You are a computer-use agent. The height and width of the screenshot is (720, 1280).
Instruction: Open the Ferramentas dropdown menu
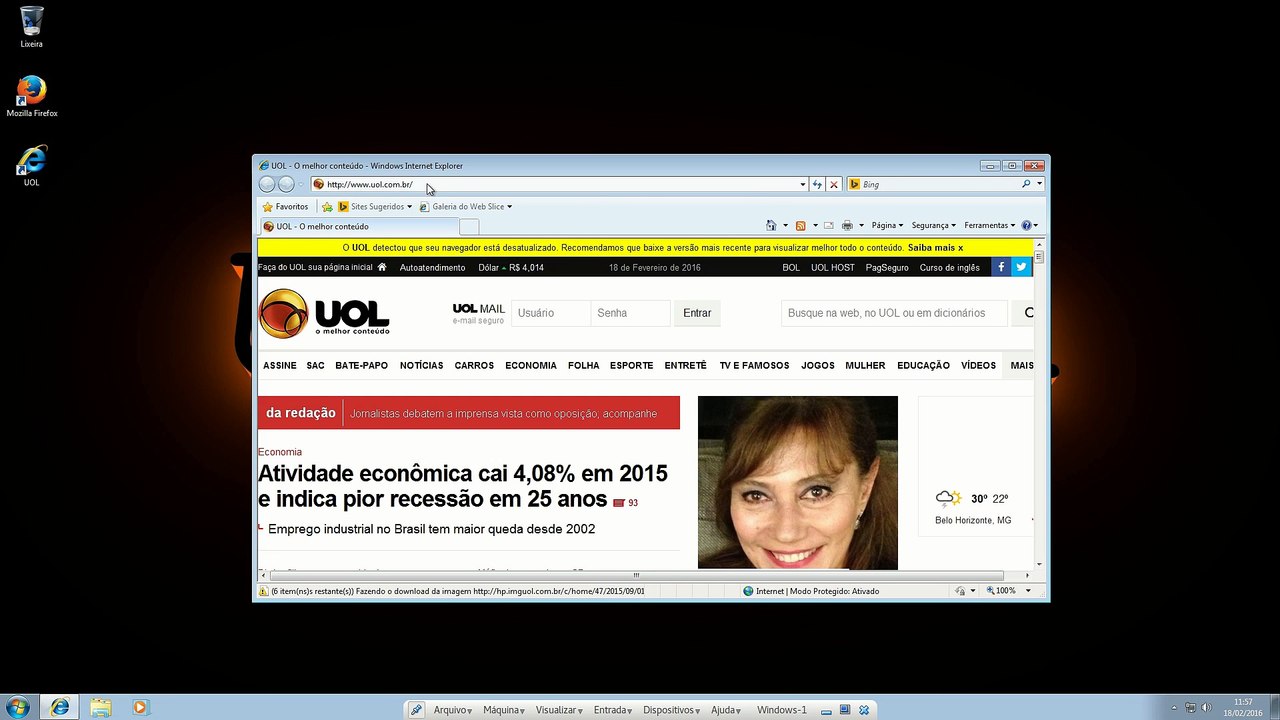989,226
